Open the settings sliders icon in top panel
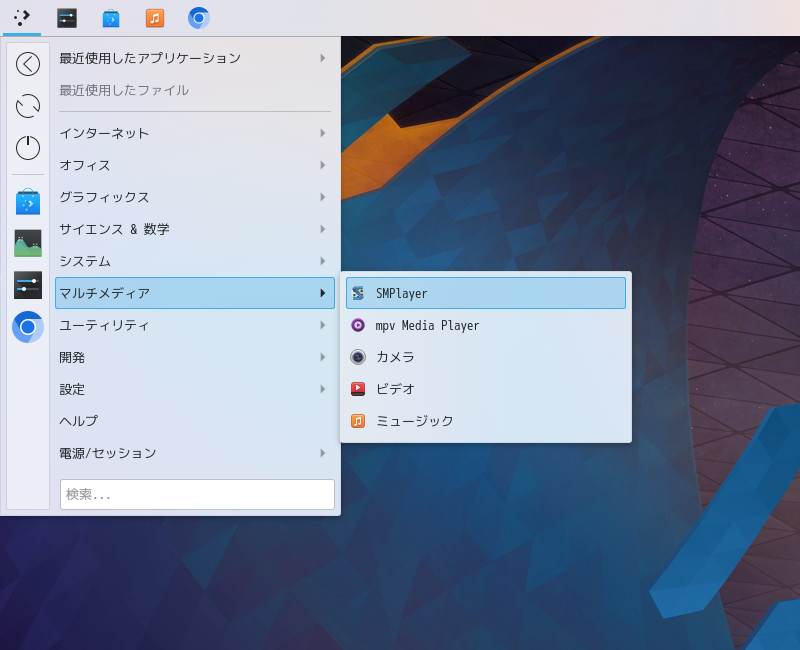This screenshot has width=800, height=650. click(67, 18)
